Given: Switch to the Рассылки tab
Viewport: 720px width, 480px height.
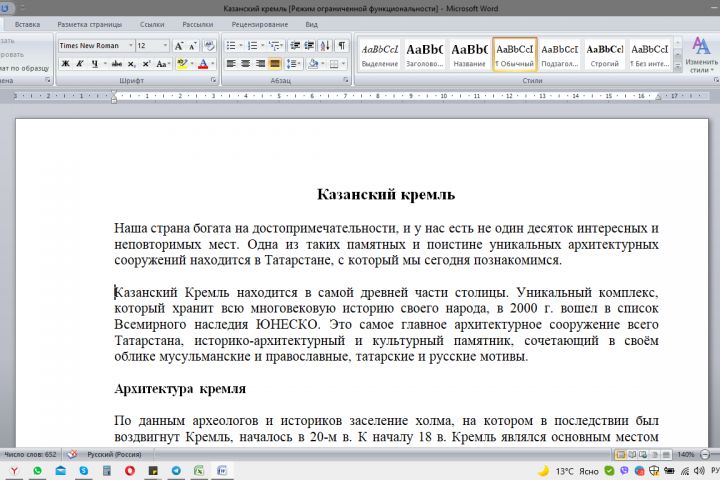Looking at the screenshot, I should click(x=197, y=24).
